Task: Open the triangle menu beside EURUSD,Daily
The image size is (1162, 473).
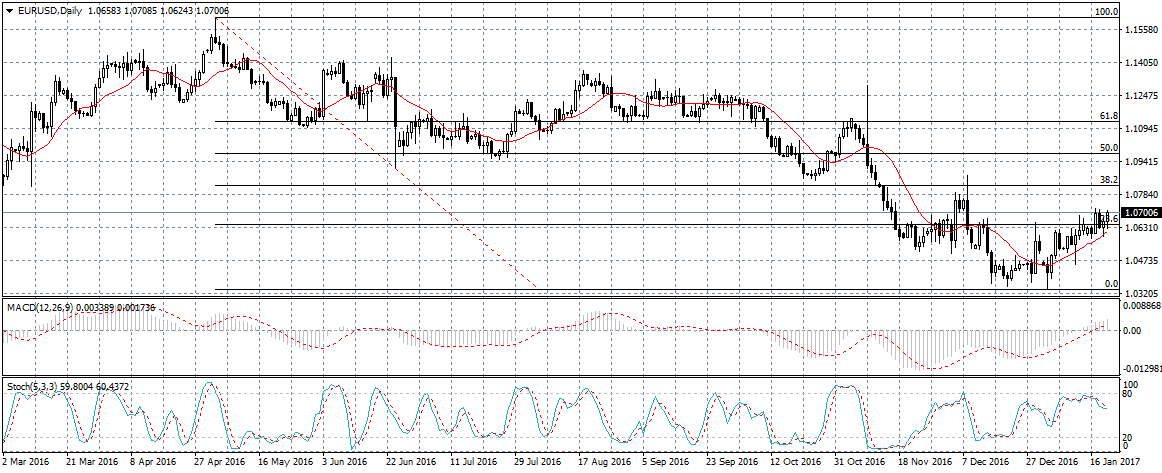Action: click(x=10, y=11)
